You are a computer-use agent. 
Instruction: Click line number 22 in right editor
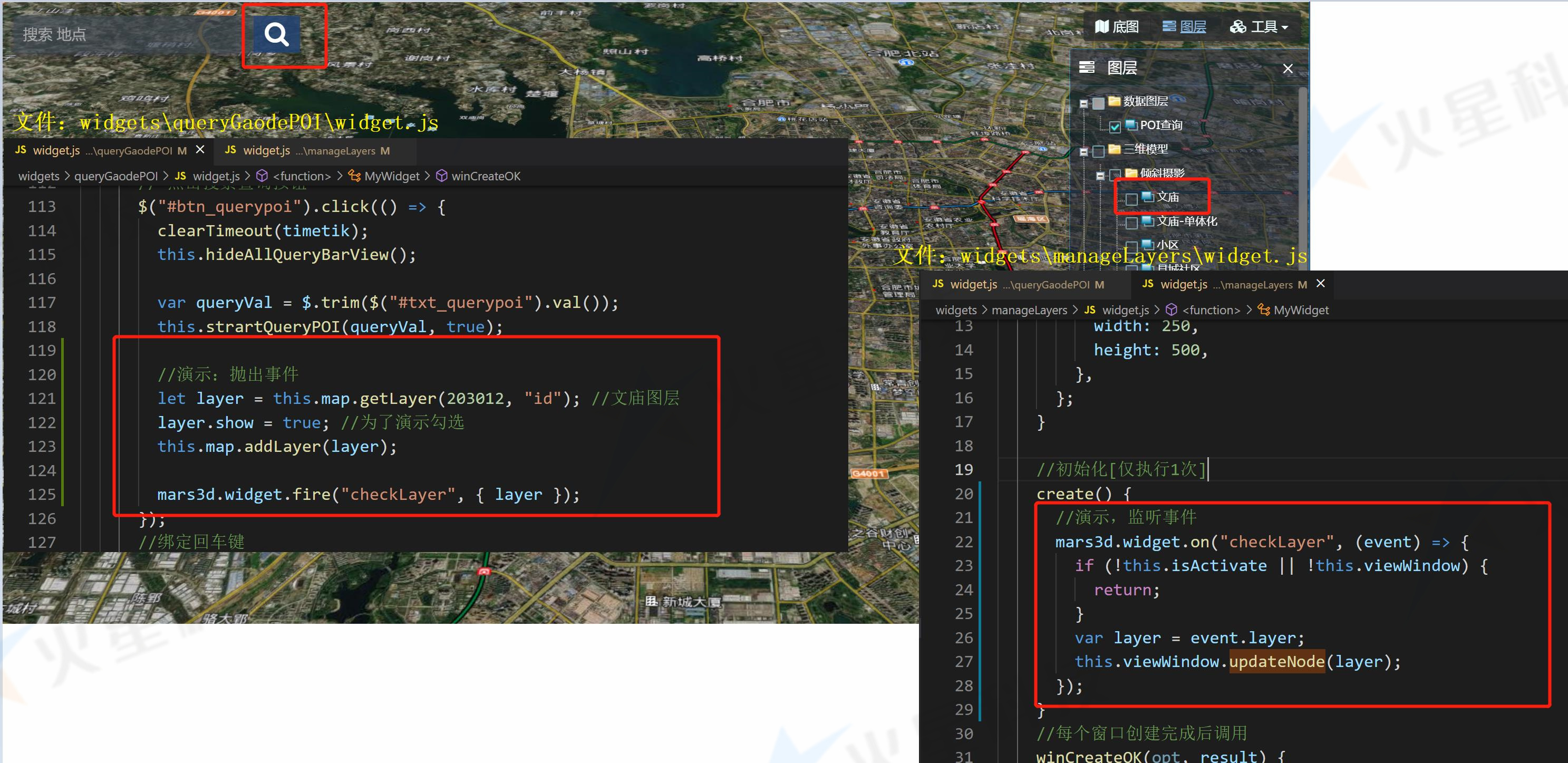point(964,542)
